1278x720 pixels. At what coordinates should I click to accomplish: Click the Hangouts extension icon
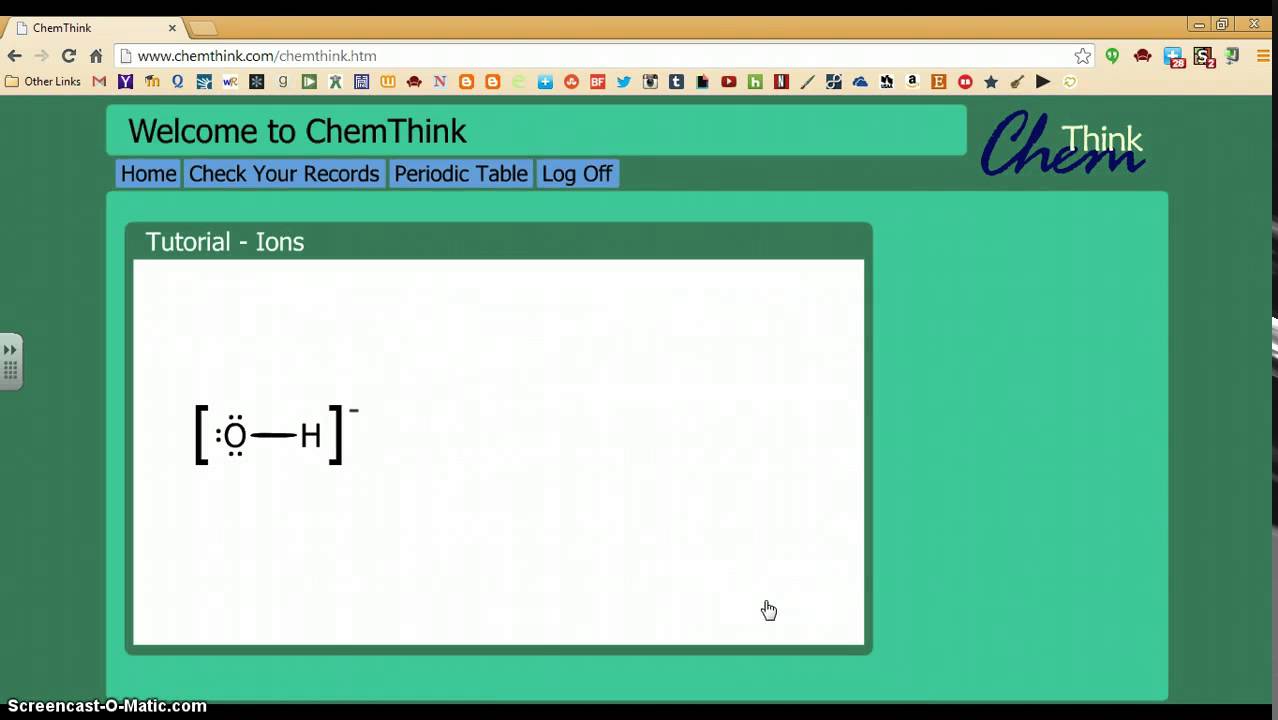click(x=1112, y=56)
